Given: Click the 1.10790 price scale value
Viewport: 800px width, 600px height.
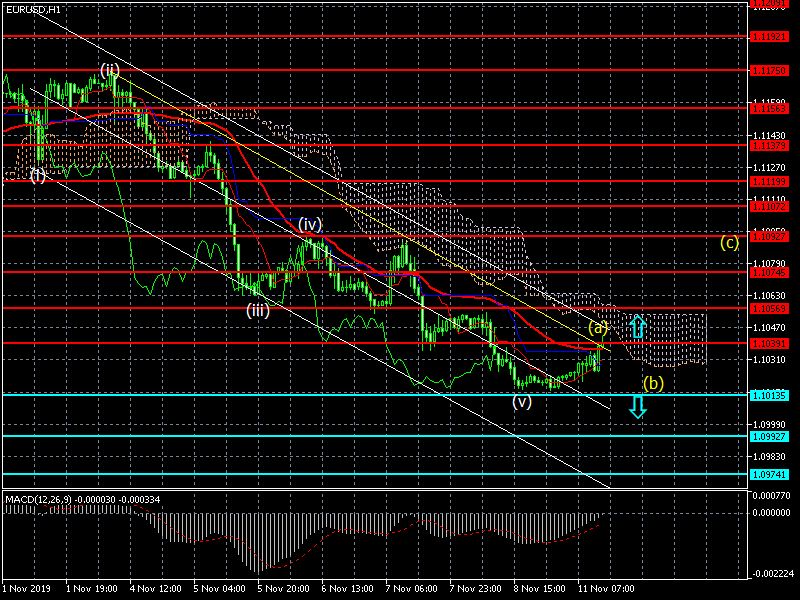Looking at the screenshot, I should pyautogui.click(x=769, y=264).
